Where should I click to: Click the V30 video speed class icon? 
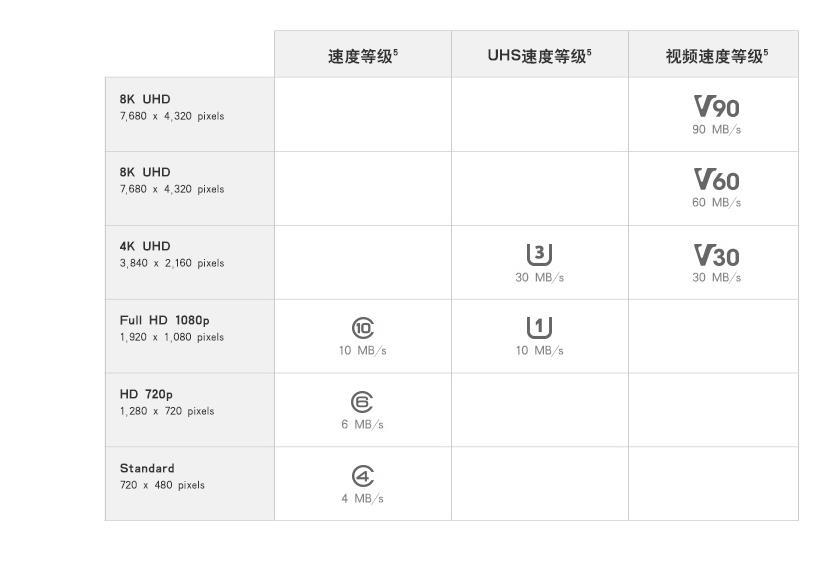tap(716, 255)
